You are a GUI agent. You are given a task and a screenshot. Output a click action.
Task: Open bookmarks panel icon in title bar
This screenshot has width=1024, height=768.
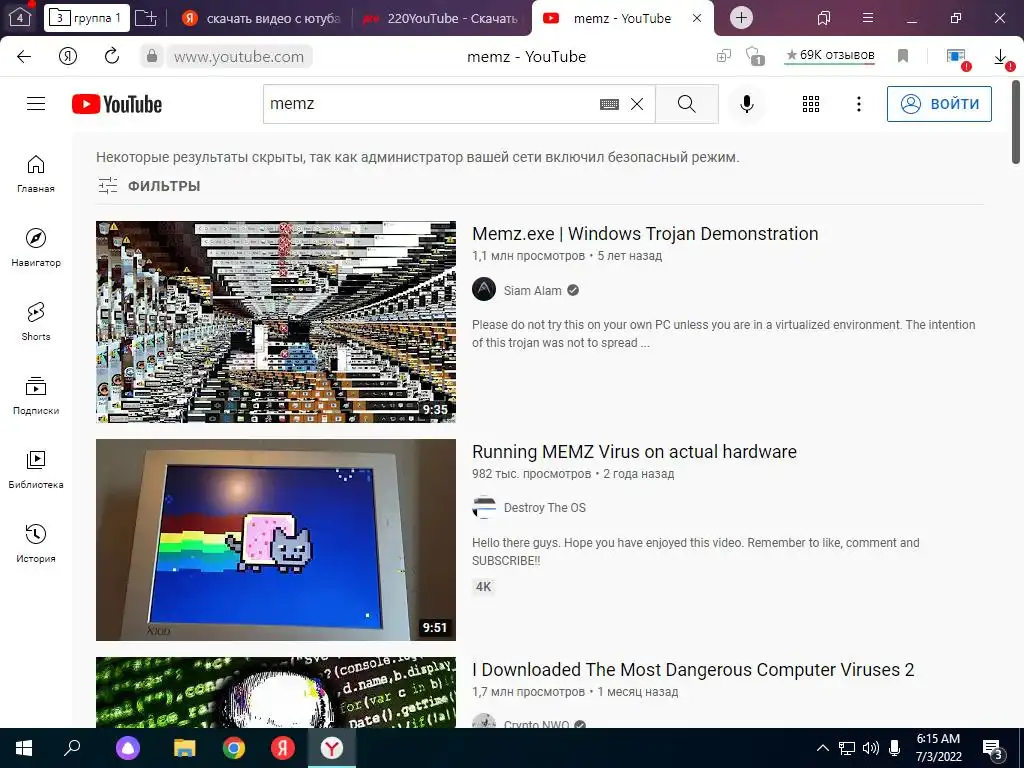point(824,18)
